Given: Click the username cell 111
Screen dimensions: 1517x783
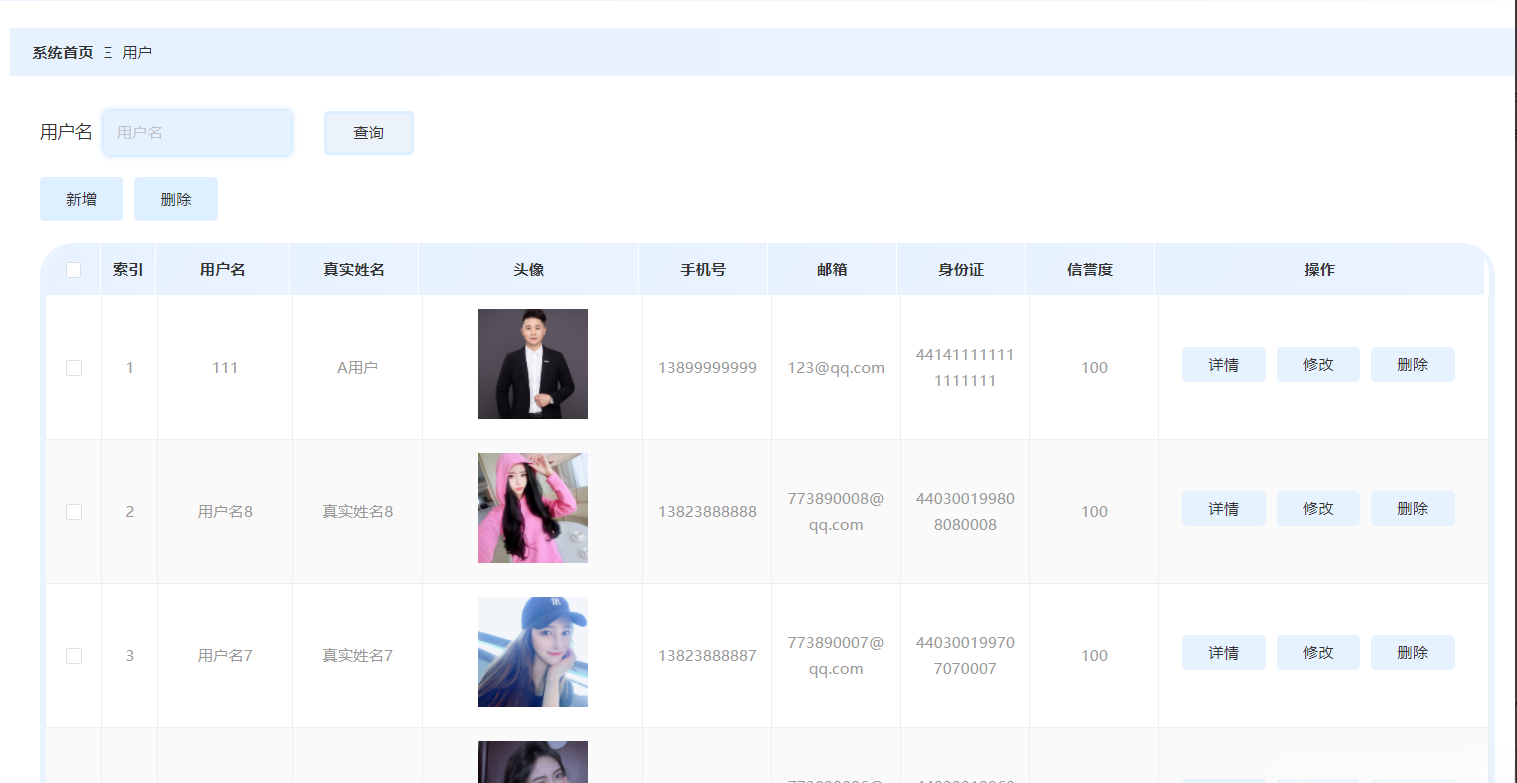Looking at the screenshot, I should point(225,368).
